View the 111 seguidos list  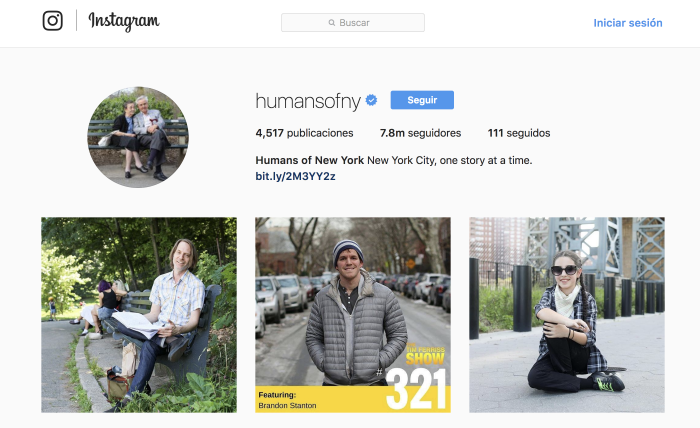(519, 133)
